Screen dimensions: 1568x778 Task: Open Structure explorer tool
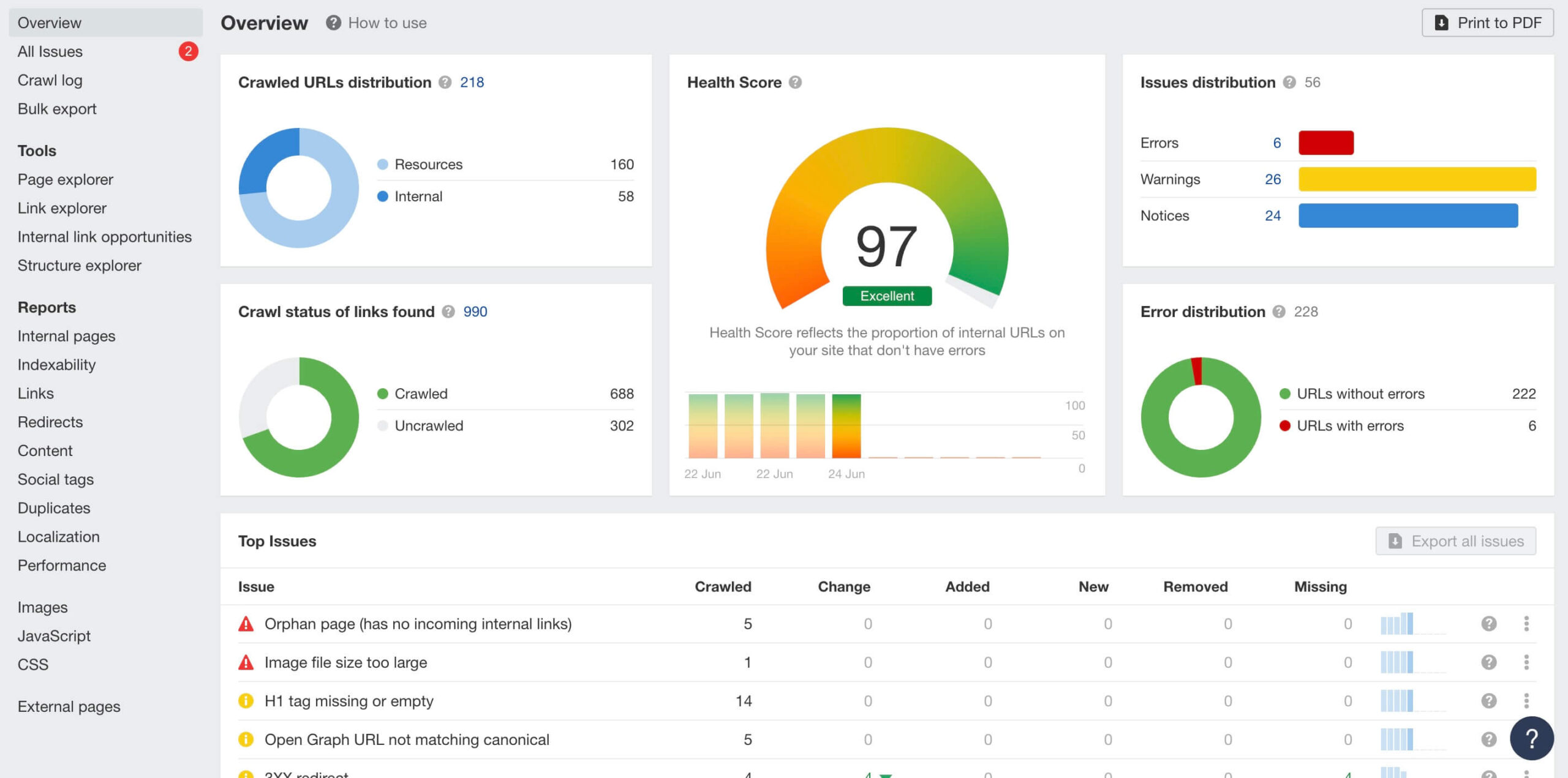pyautogui.click(x=80, y=266)
